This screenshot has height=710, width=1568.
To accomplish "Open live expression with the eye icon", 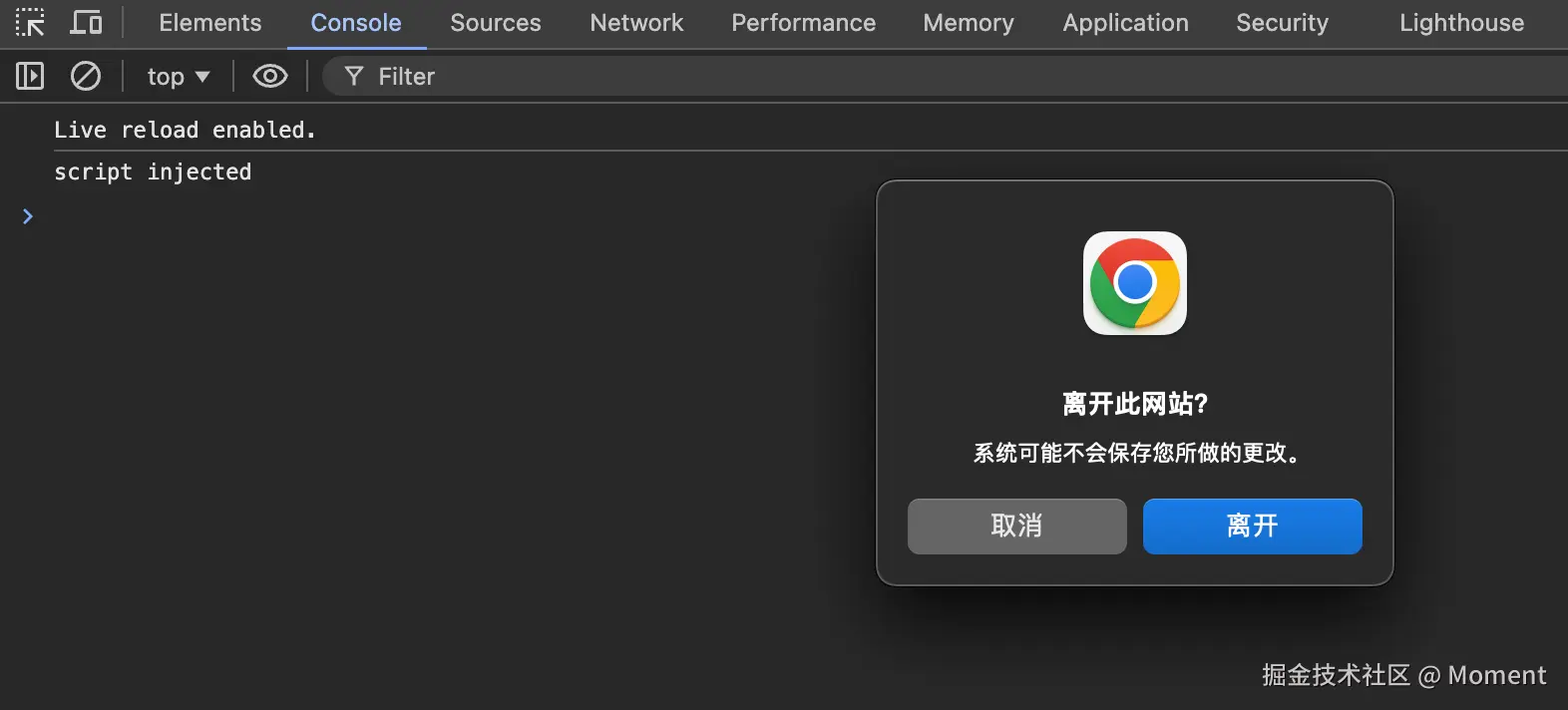I will pyautogui.click(x=269, y=76).
